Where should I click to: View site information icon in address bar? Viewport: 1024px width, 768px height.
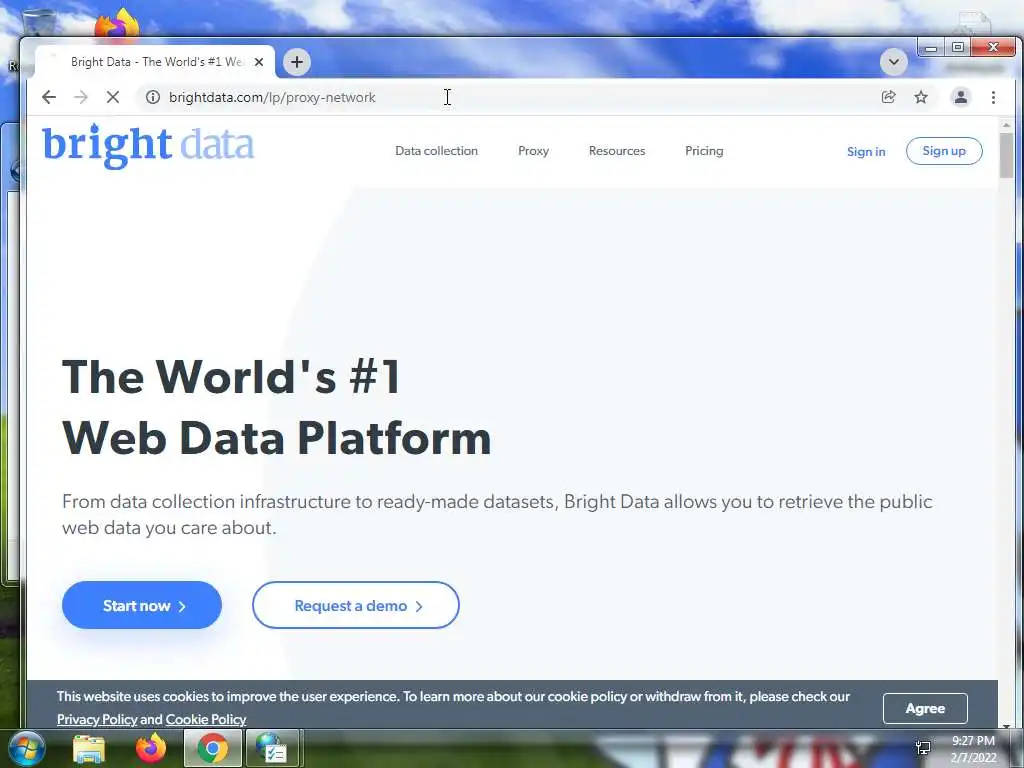coord(153,97)
